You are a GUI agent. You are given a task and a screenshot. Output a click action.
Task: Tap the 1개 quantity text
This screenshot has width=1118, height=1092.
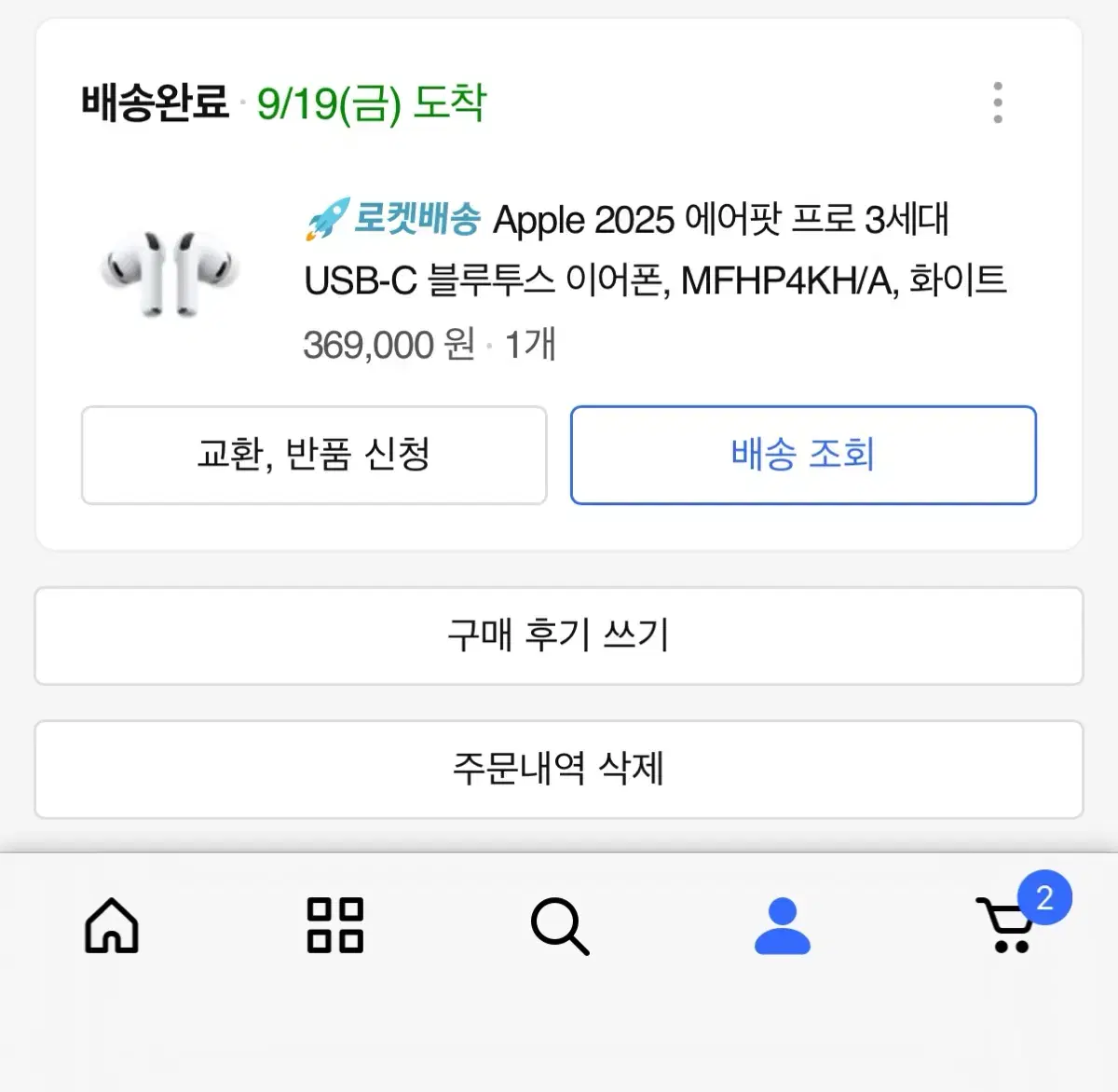[528, 344]
